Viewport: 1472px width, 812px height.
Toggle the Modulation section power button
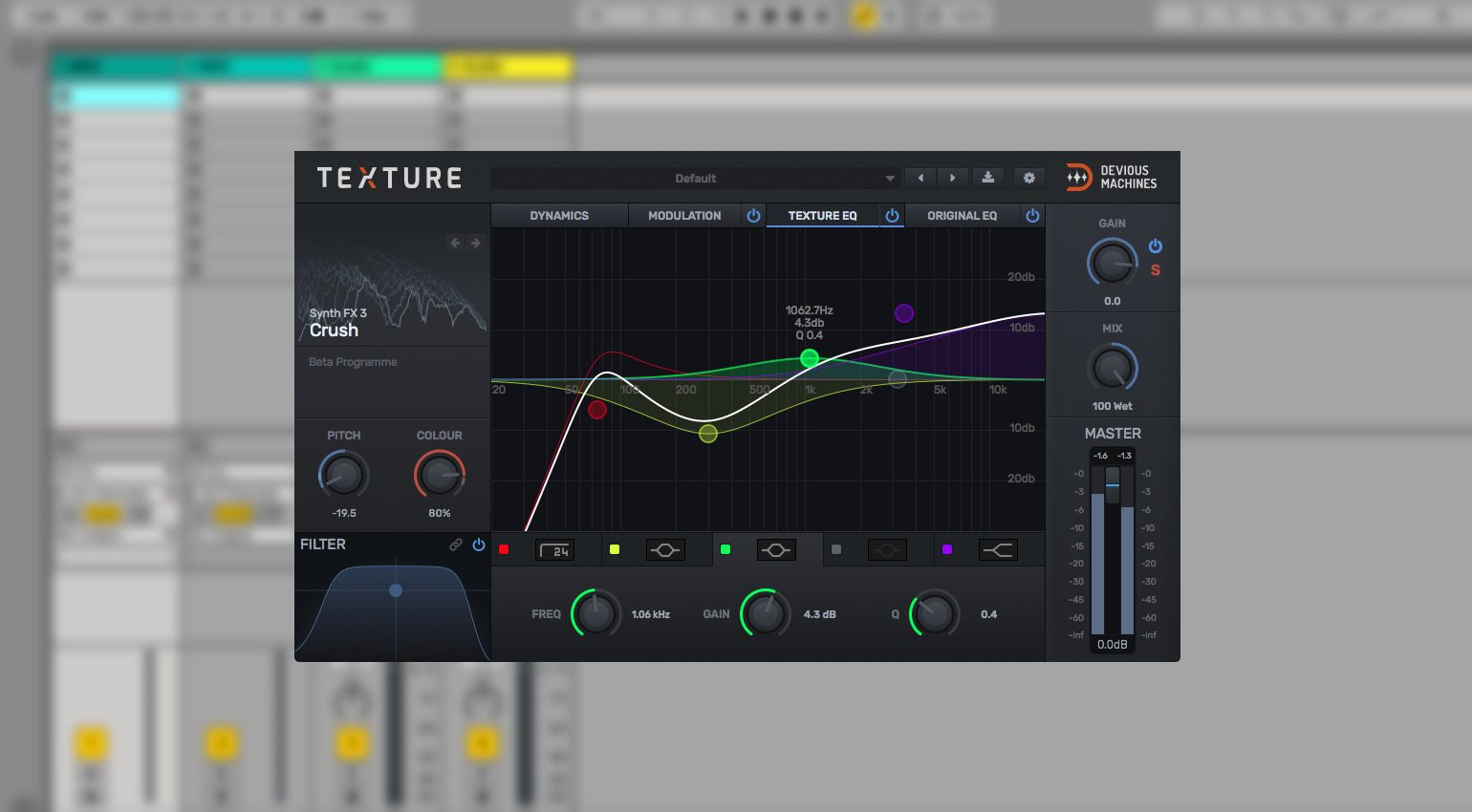[753, 216]
